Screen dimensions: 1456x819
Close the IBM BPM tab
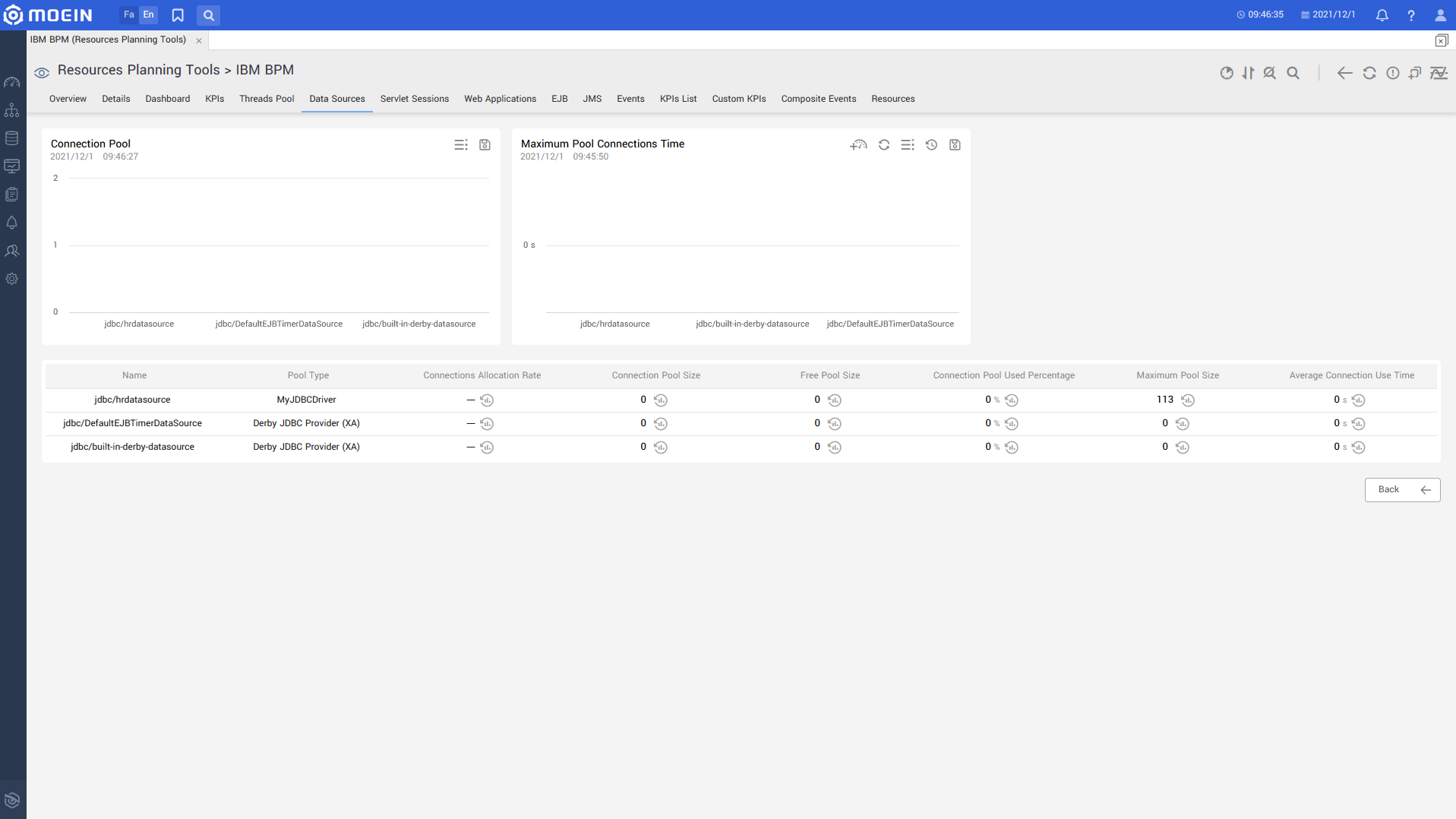[199, 41]
